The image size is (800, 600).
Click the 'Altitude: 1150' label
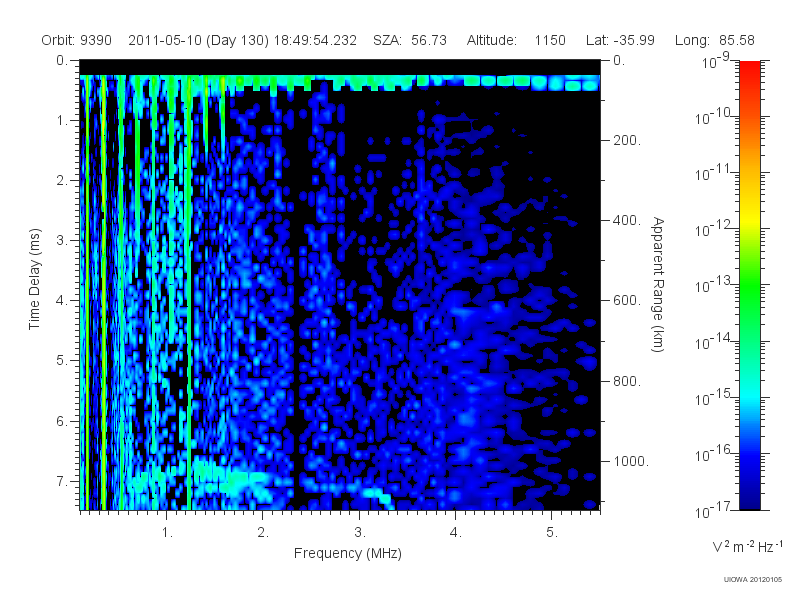pyautogui.click(x=516, y=40)
